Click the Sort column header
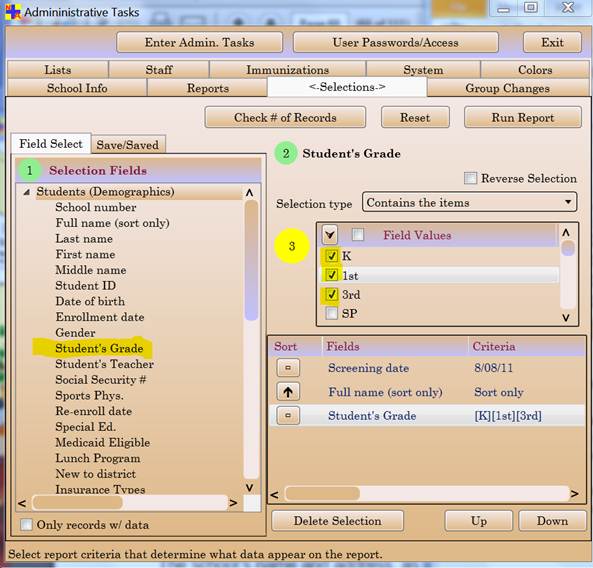The height and width of the screenshot is (568, 593). click(x=295, y=346)
